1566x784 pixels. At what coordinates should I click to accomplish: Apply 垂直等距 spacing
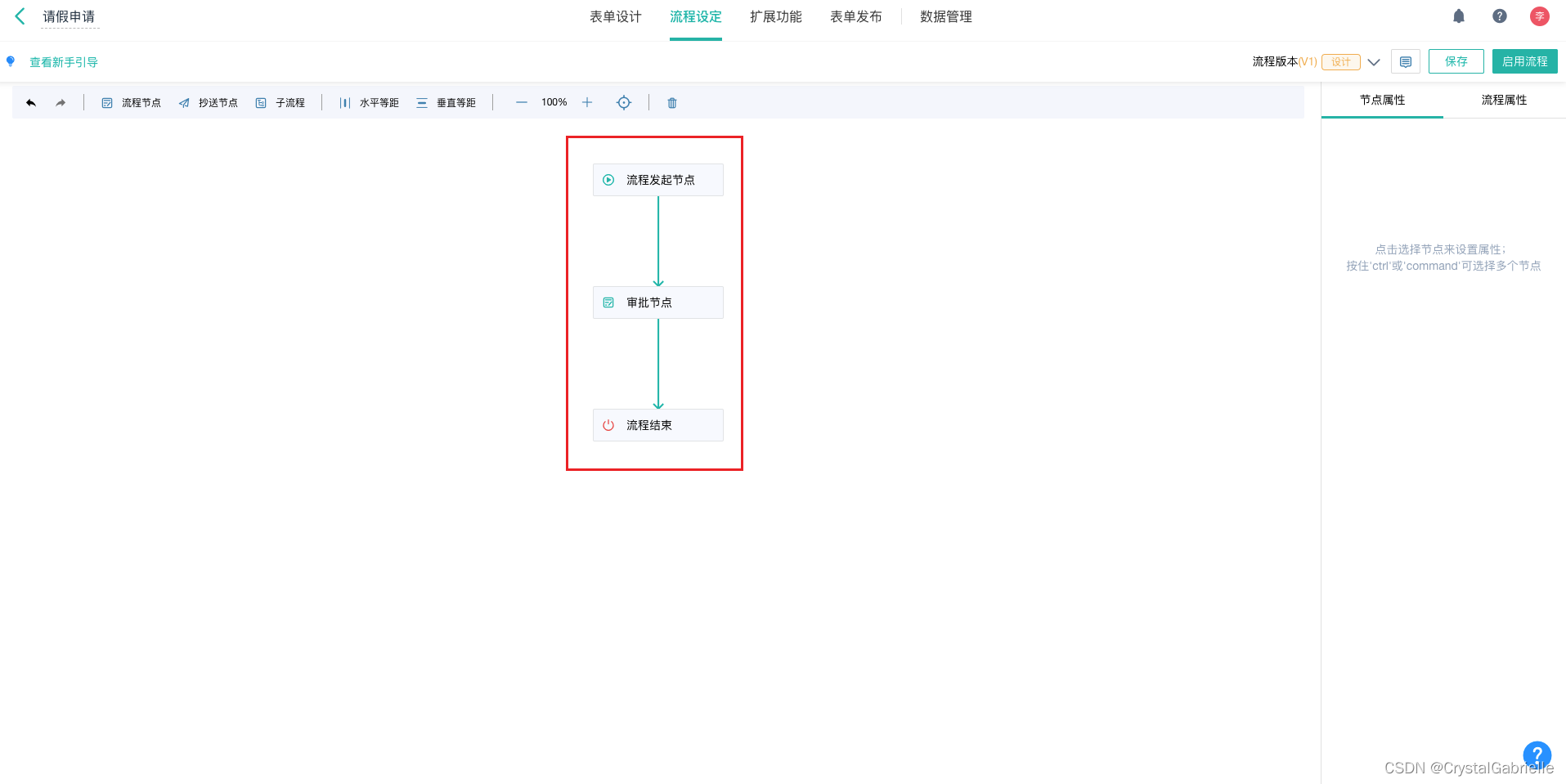pos(446,103)
